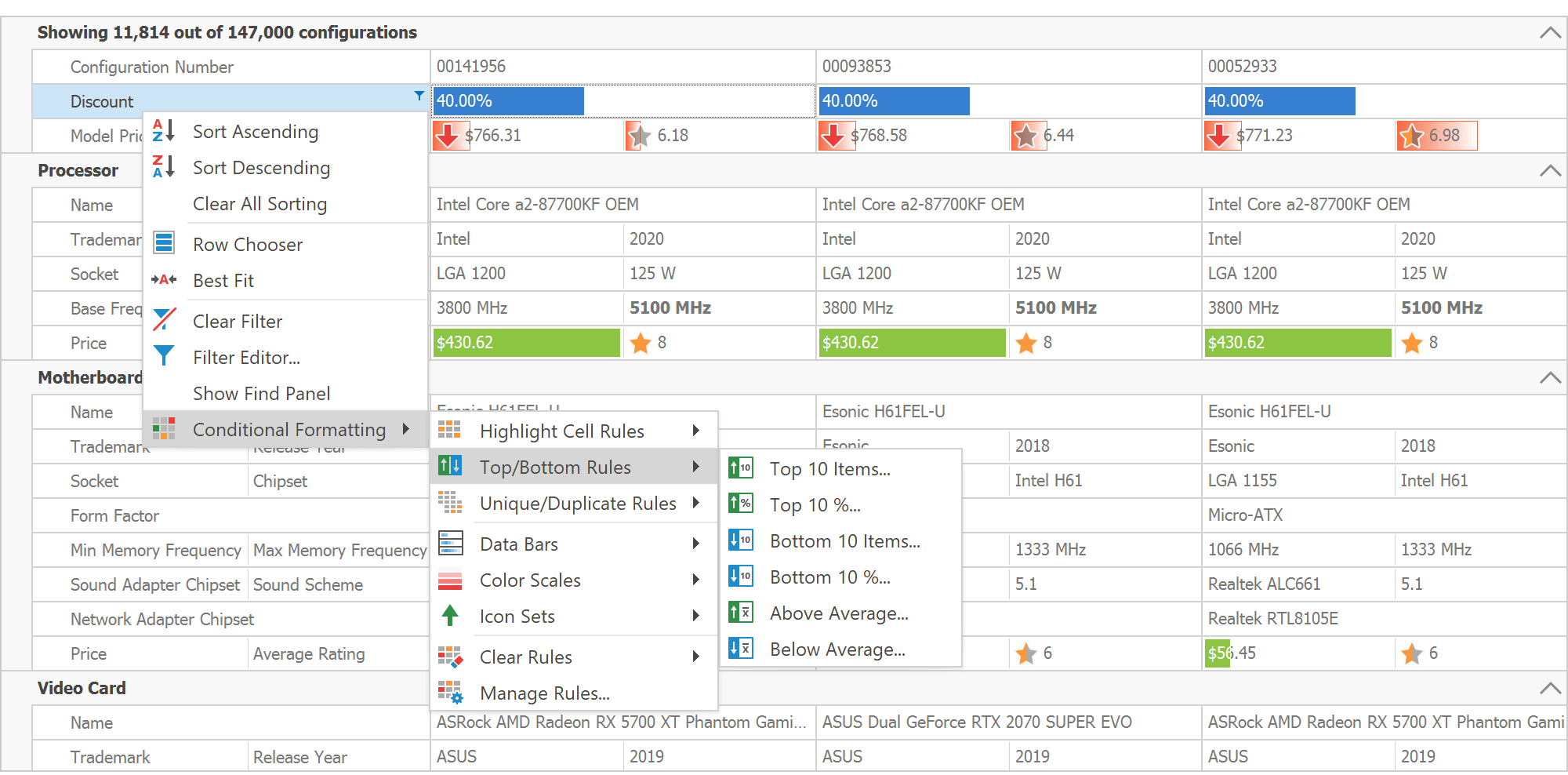
Task: Click the Best Fit icon
Action: (164, 279)
